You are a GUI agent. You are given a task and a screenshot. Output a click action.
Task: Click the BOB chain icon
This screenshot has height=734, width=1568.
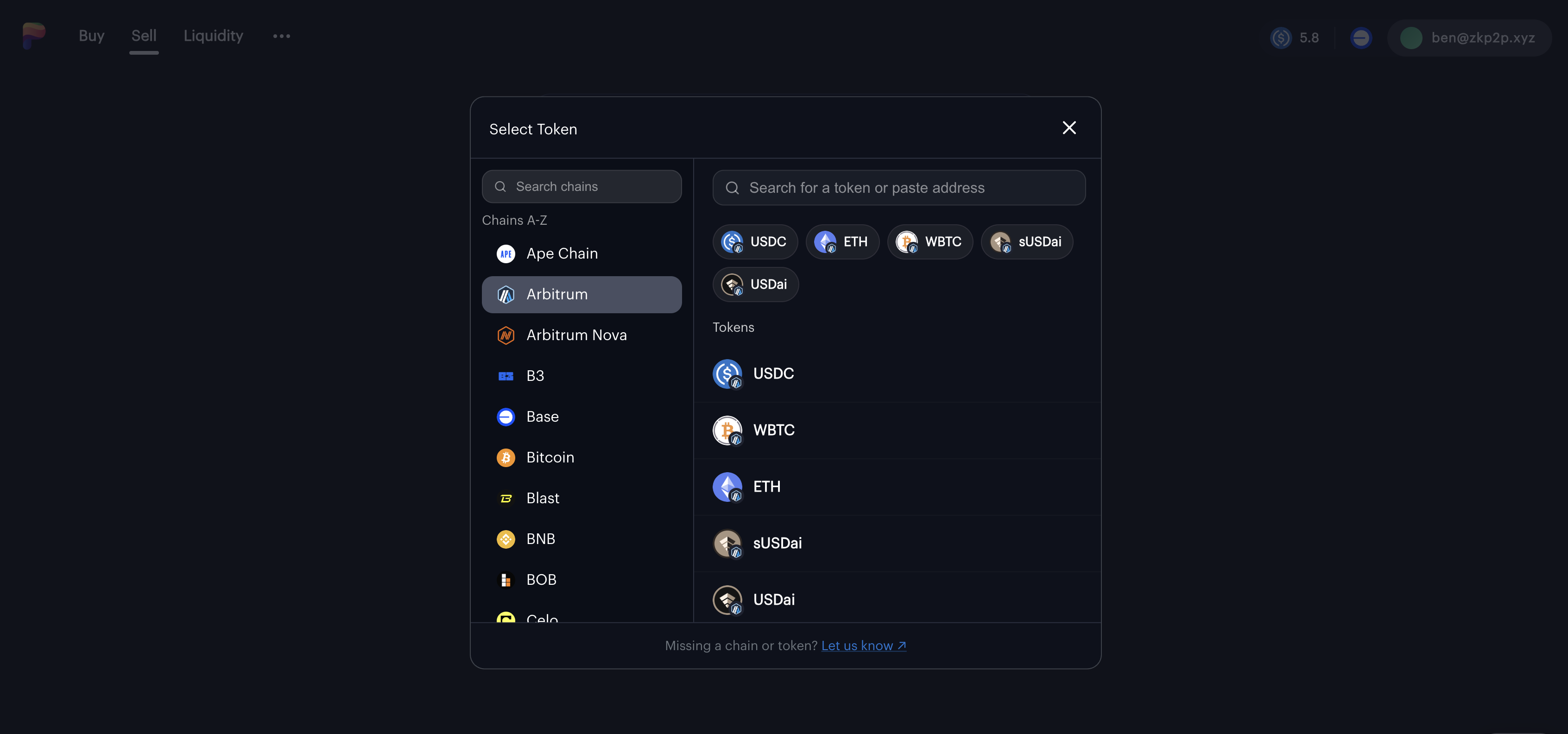pos(505,580)
